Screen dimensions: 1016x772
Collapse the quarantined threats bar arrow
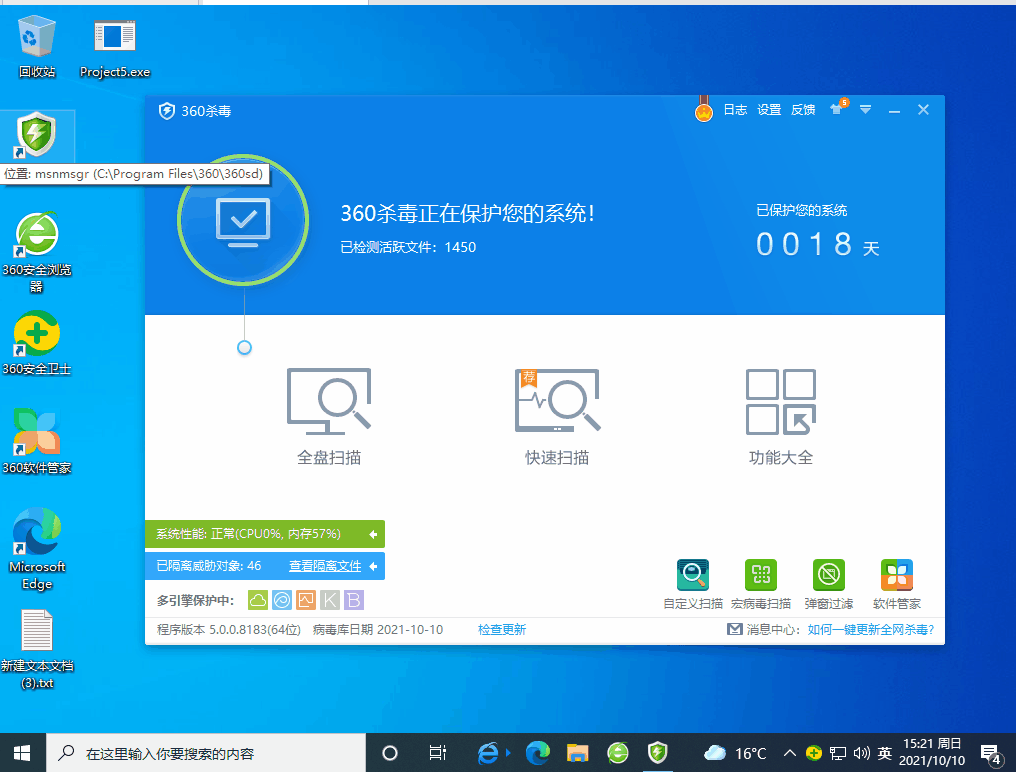pos(373,567)
